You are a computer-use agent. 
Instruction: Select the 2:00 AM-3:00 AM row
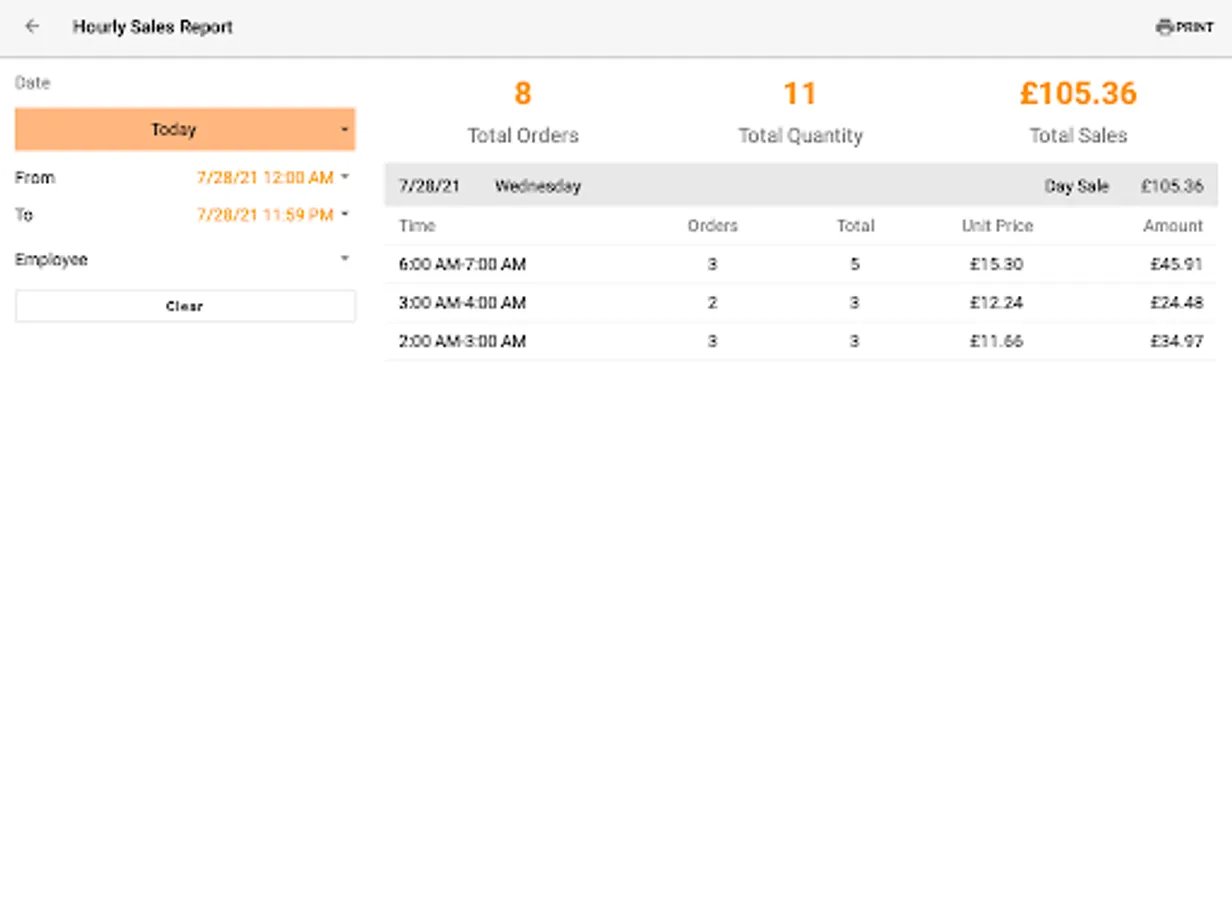pyautogui.click(x=800, y=342)
